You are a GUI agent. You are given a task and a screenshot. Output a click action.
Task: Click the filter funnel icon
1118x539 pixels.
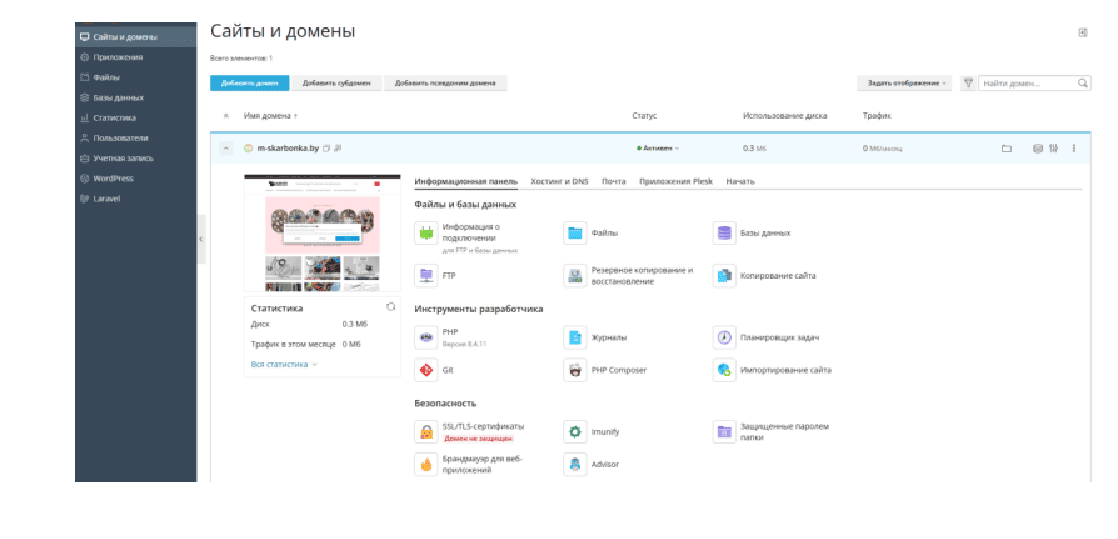968,83
